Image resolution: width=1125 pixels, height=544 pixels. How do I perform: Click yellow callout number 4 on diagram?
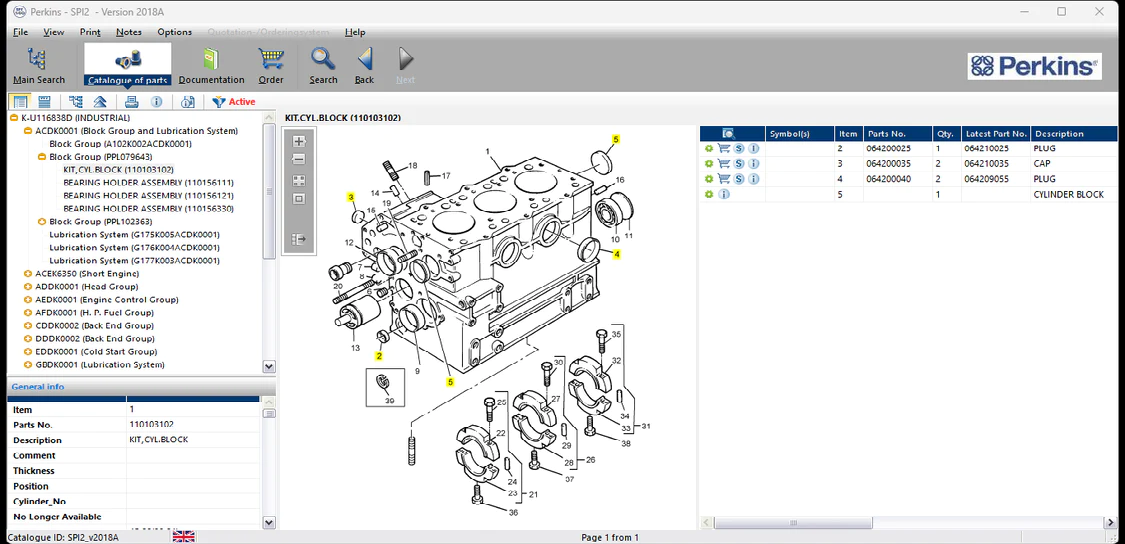pos(617,255)
